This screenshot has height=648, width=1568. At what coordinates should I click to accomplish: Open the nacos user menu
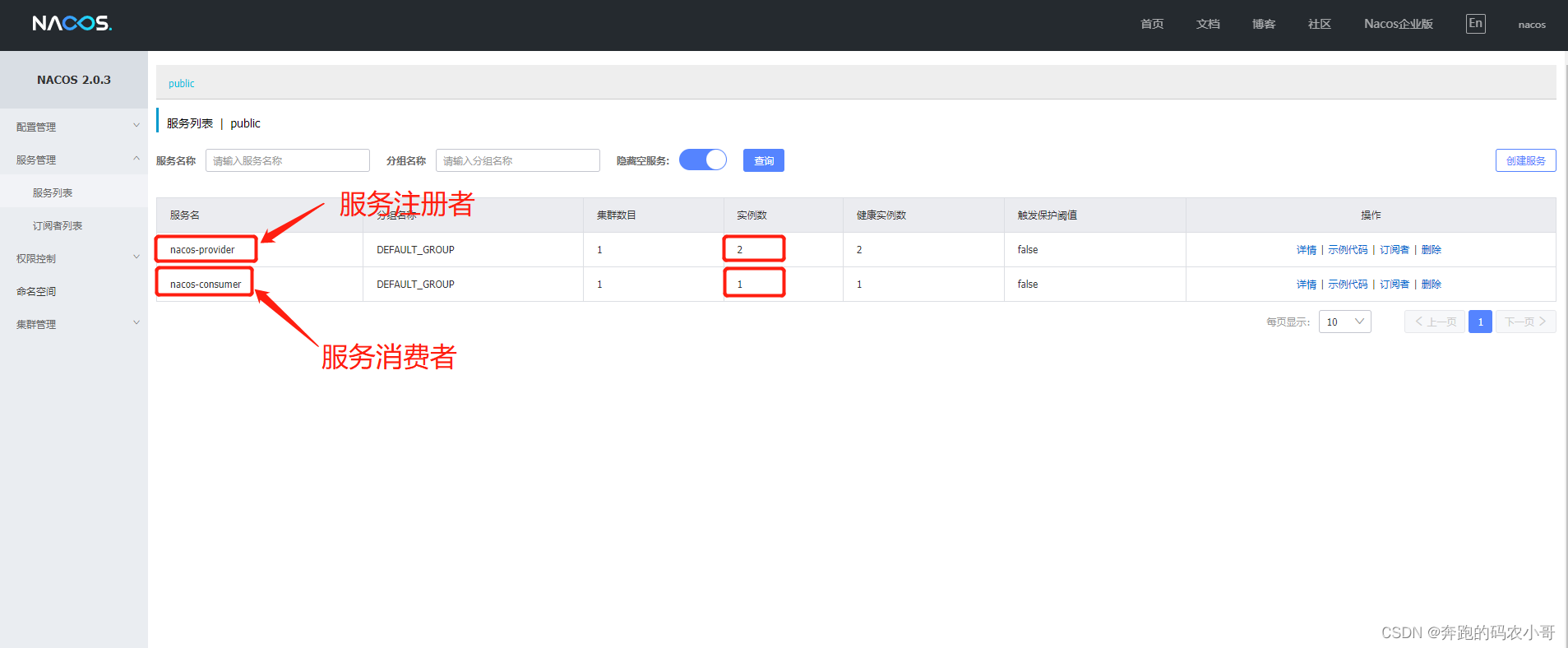pos(1532,25)
